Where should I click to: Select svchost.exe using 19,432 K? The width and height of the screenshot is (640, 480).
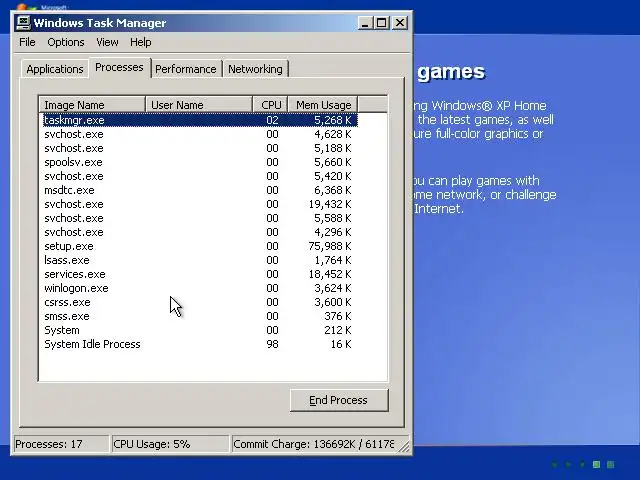pos(200,204)
